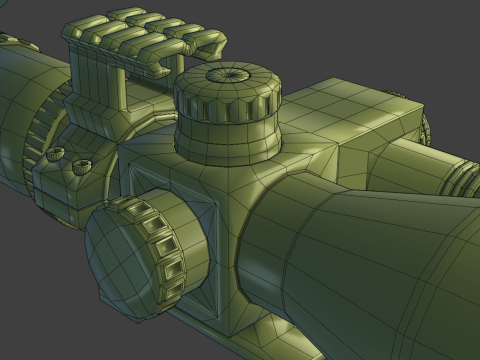Click the Picatinny rail mount on the scope
The width and height of the screenshot is (480, 360).
[144, 43]
